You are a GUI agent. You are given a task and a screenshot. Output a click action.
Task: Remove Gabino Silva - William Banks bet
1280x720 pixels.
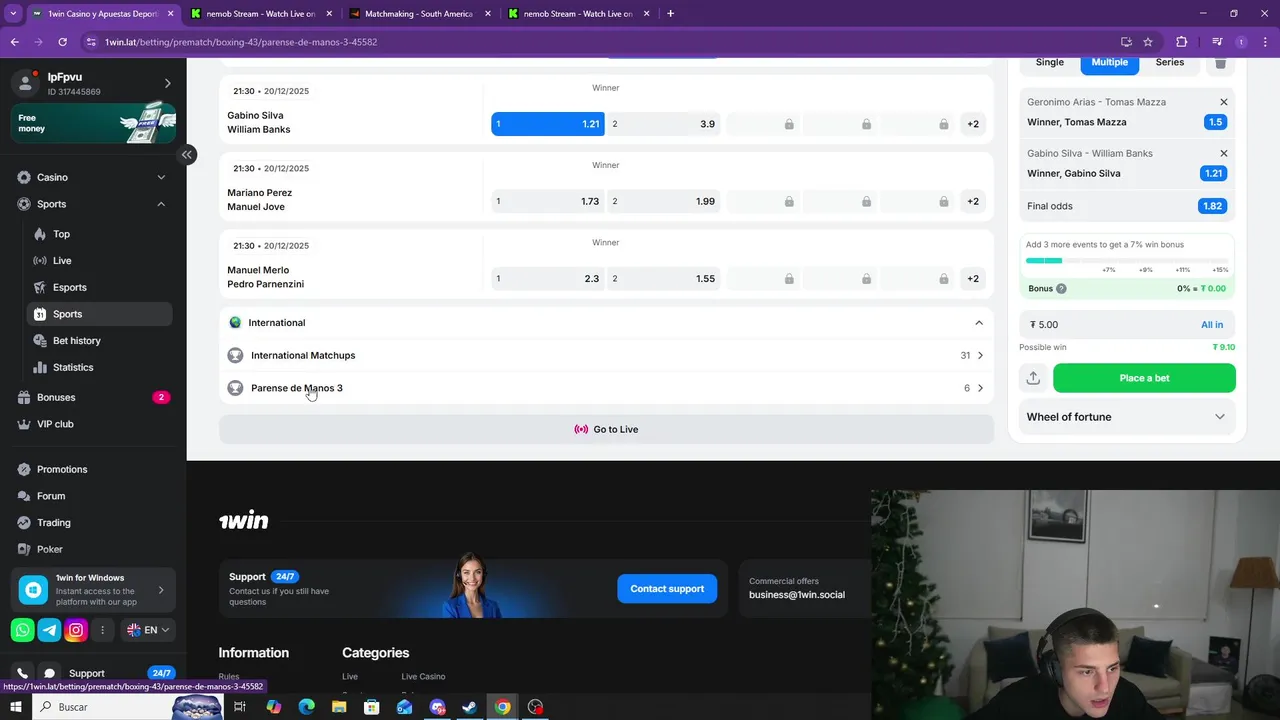pyautogui.click(x=1223, y=153)
